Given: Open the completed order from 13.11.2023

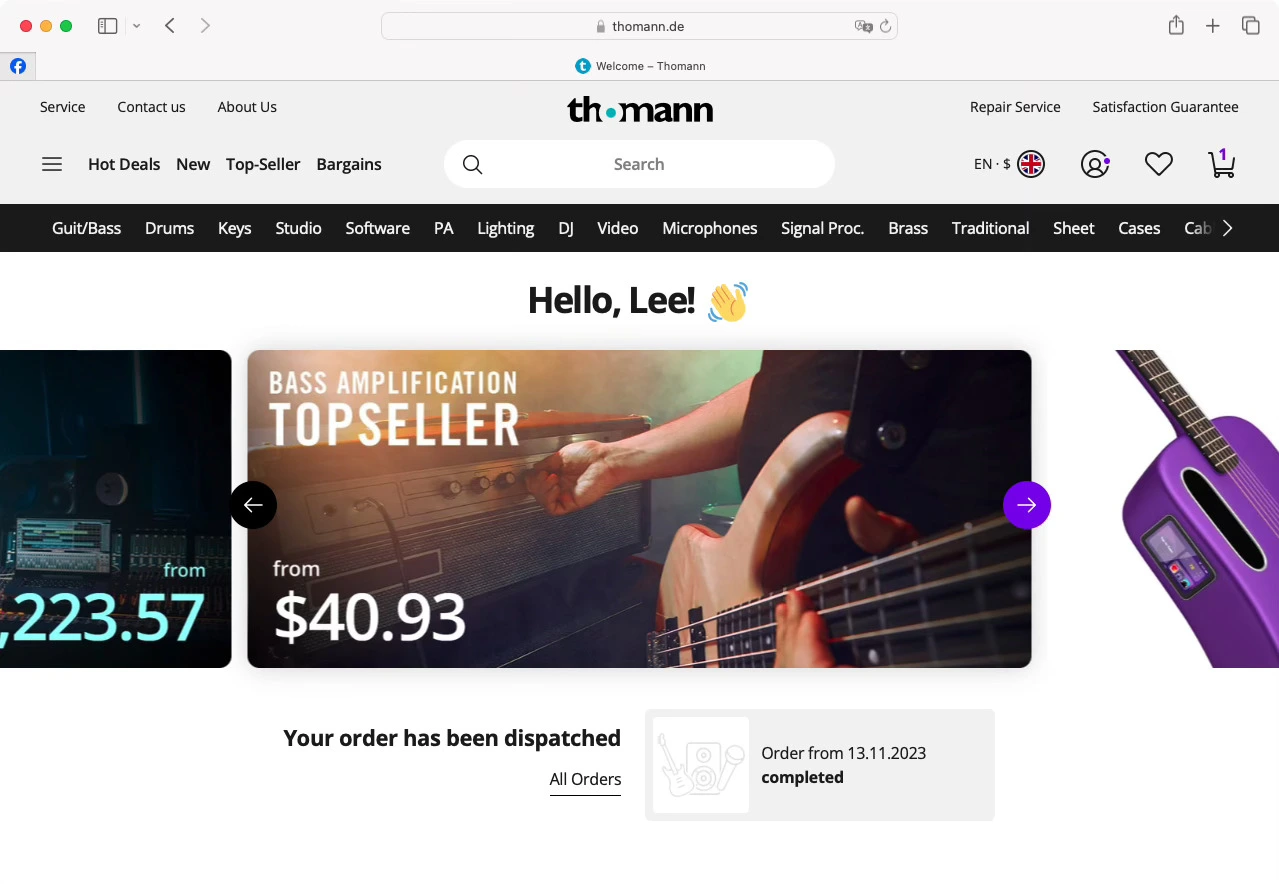Looking at the screenshot, I should point(820,765).
